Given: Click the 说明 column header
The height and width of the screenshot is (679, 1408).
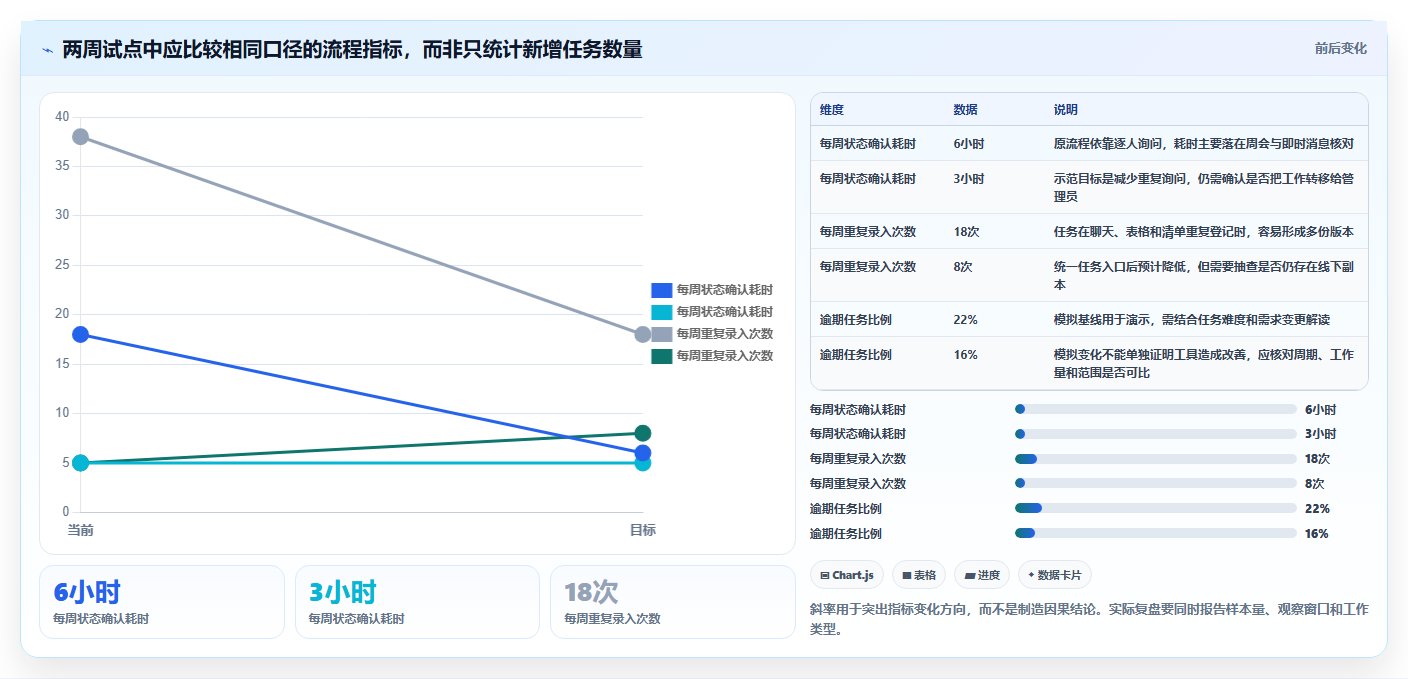Looking at the screenshot, I should (x=1066, y=110).
